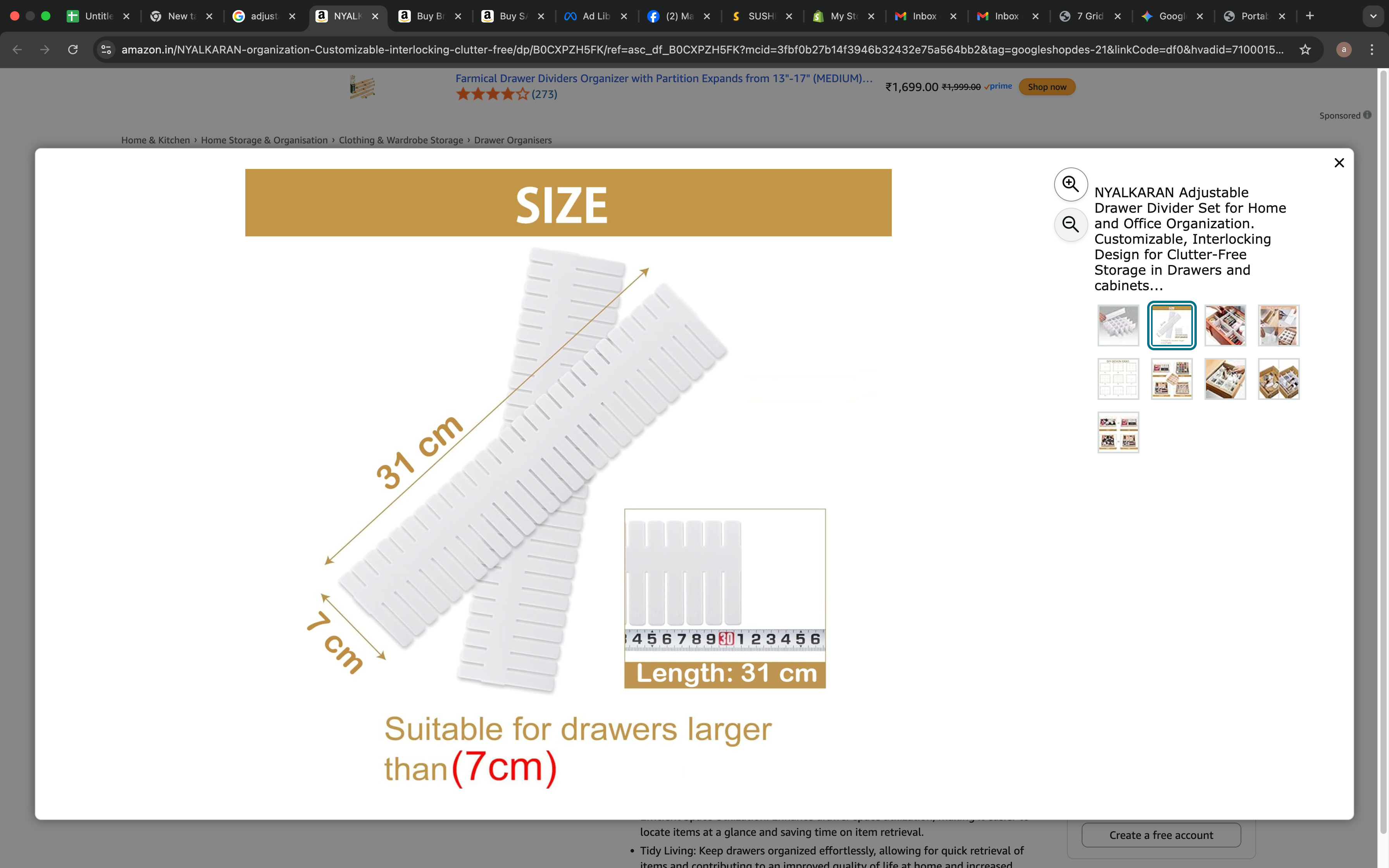Viewport: 1389px width, 868px height.
Task: Open a new browser tab
Action: [x=1310, y=16]
